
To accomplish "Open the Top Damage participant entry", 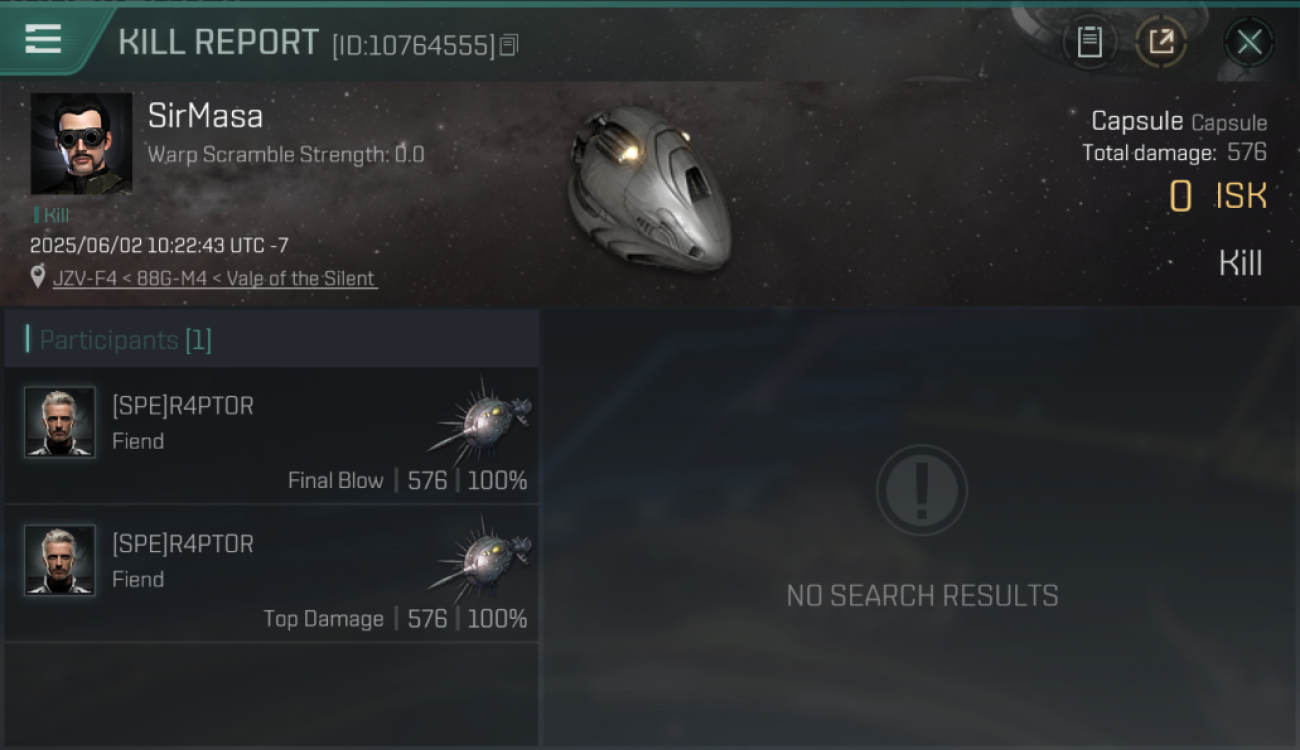I will [272, 573].
